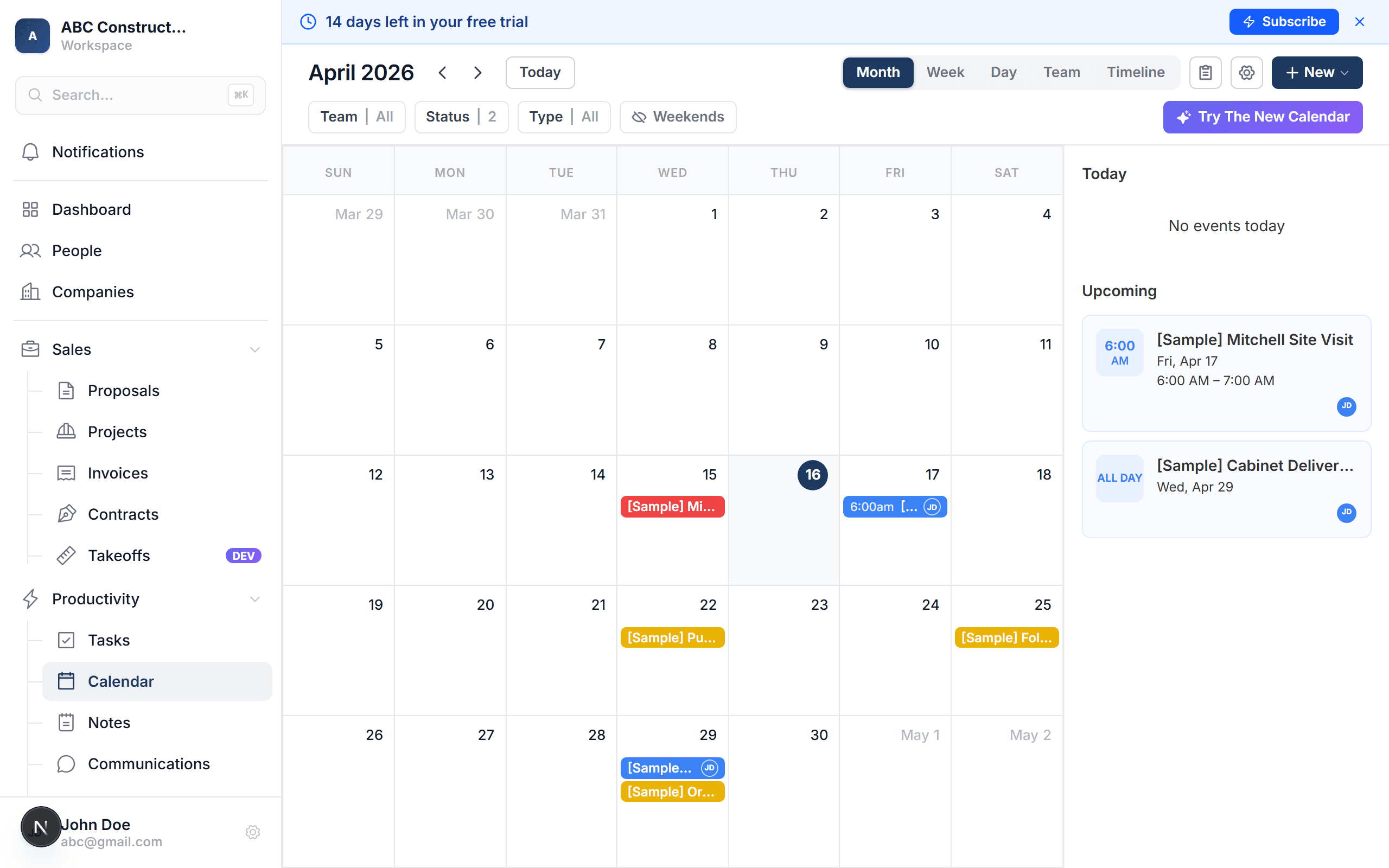Open the Type filter dropdown
This screenshot has width=1389, height=868.
[564, 117]
